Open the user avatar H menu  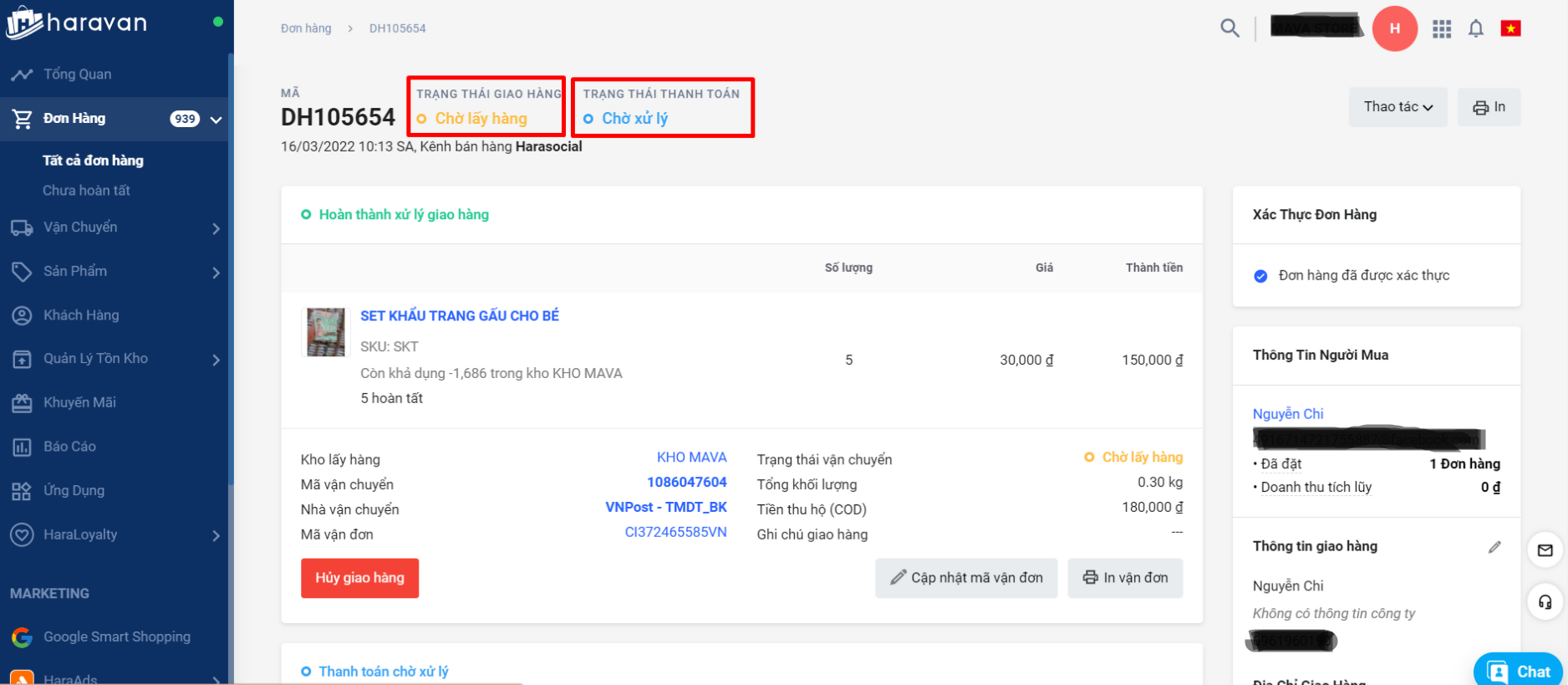coord(1395,28)
